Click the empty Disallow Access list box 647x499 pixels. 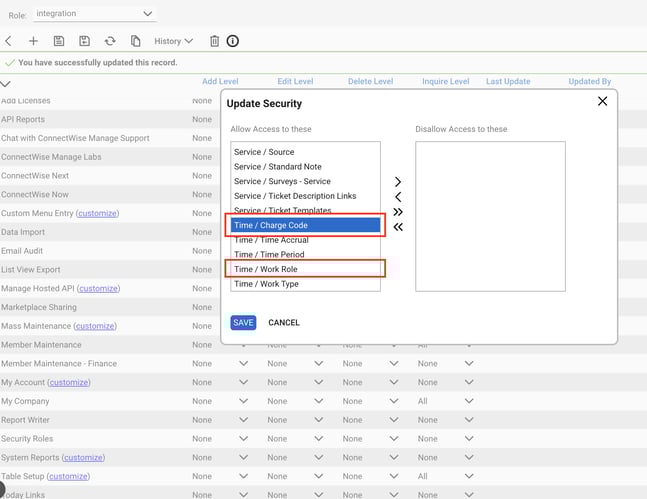(490, 216)
